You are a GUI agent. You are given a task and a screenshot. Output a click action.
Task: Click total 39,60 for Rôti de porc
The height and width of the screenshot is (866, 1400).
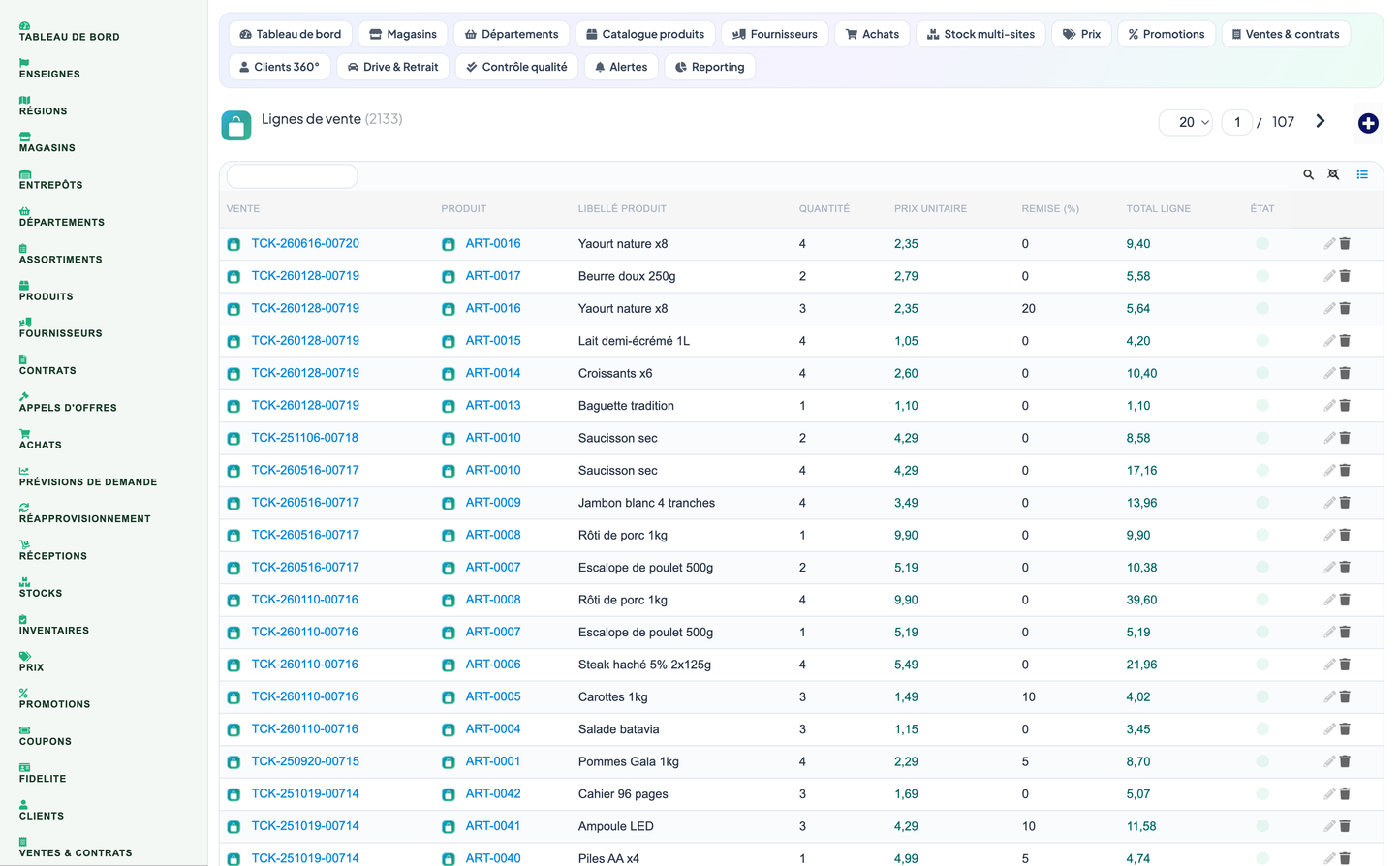click(1141, 600)
